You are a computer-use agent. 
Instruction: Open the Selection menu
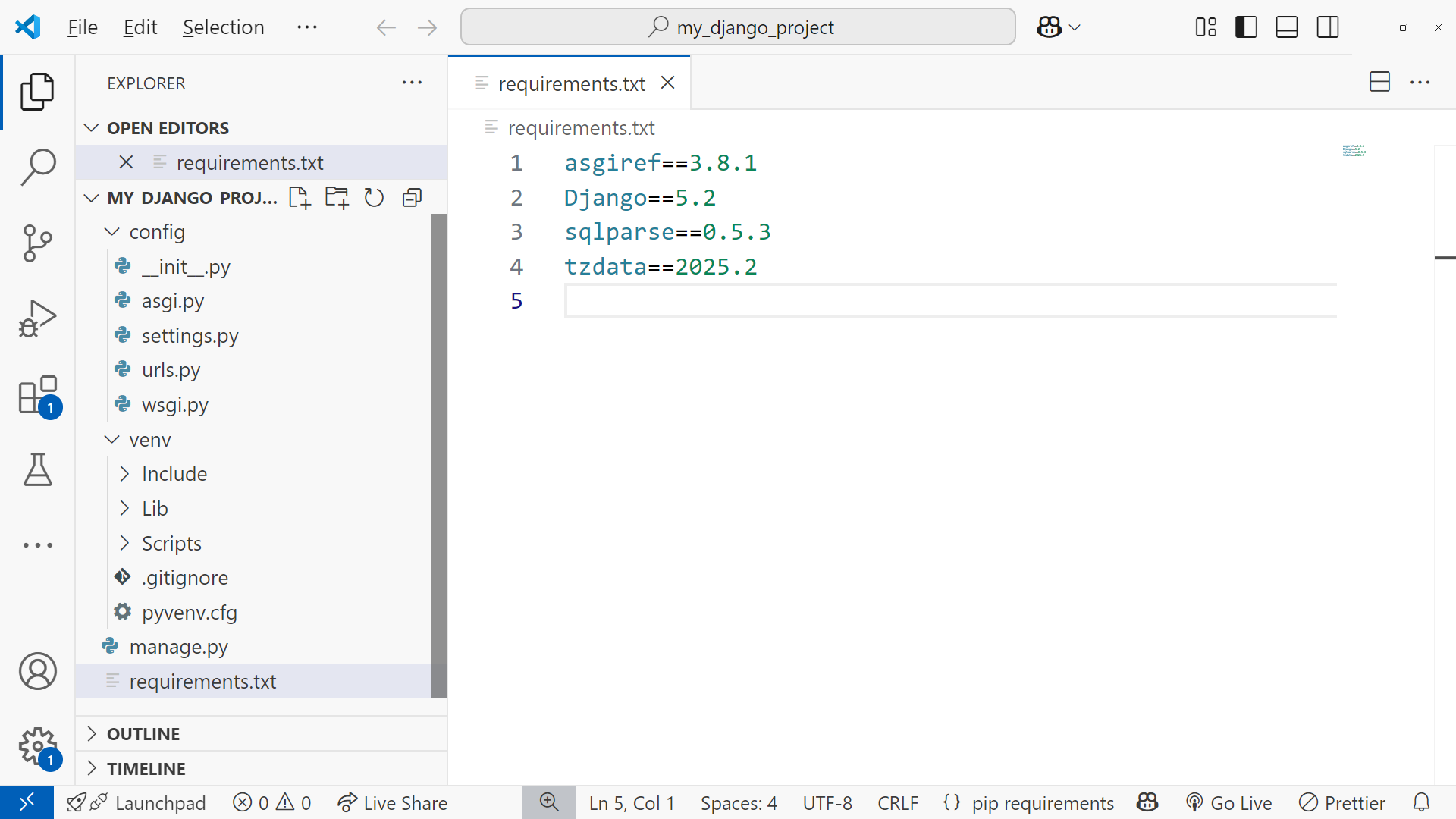(223, 27)
